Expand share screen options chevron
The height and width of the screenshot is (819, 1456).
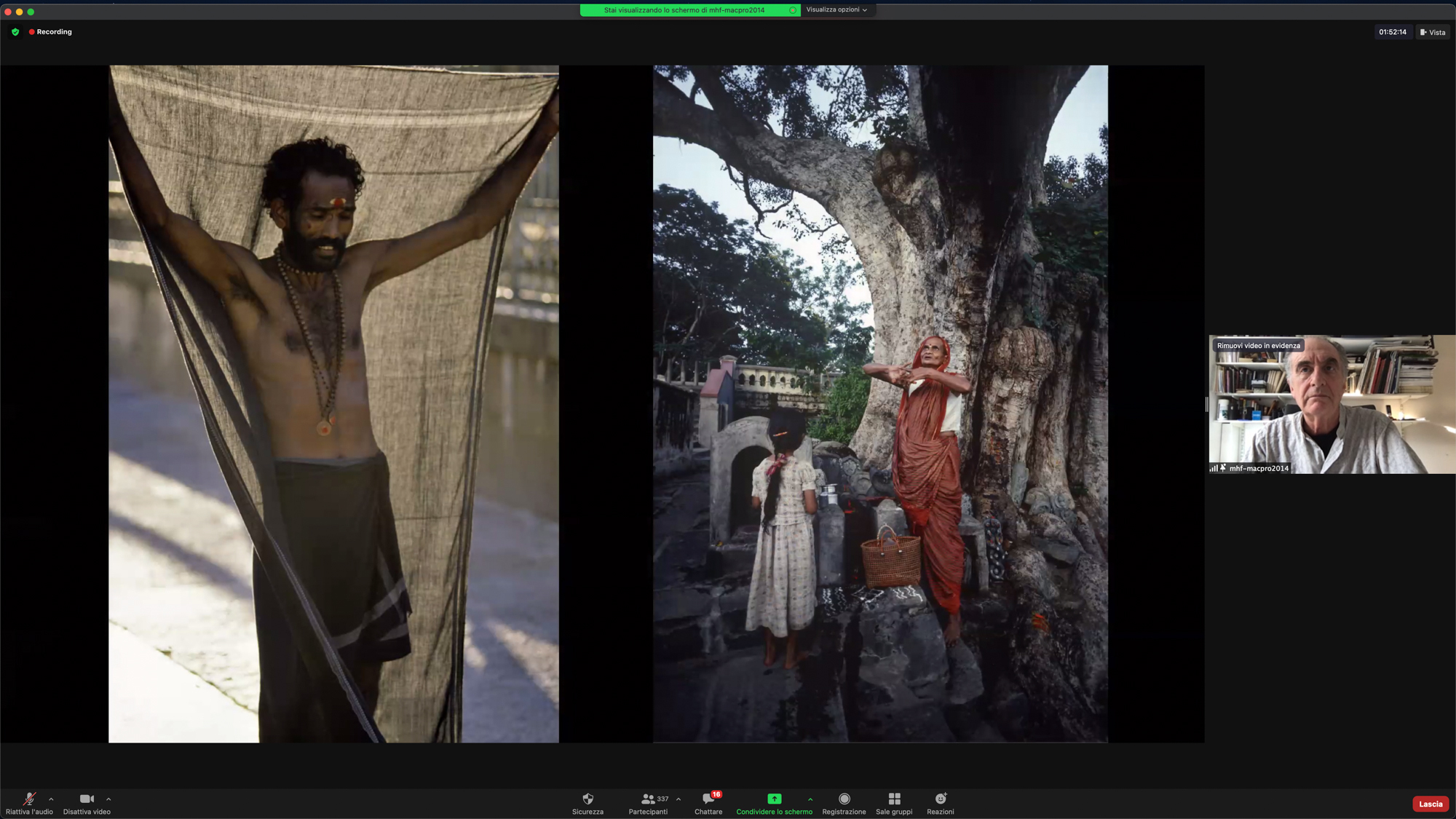[x=810, y=799]
